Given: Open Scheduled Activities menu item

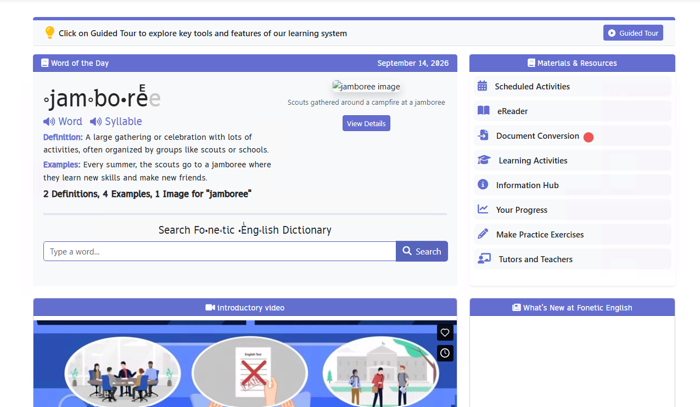Looking at the screenshot, I should click(x=572, y=87).
